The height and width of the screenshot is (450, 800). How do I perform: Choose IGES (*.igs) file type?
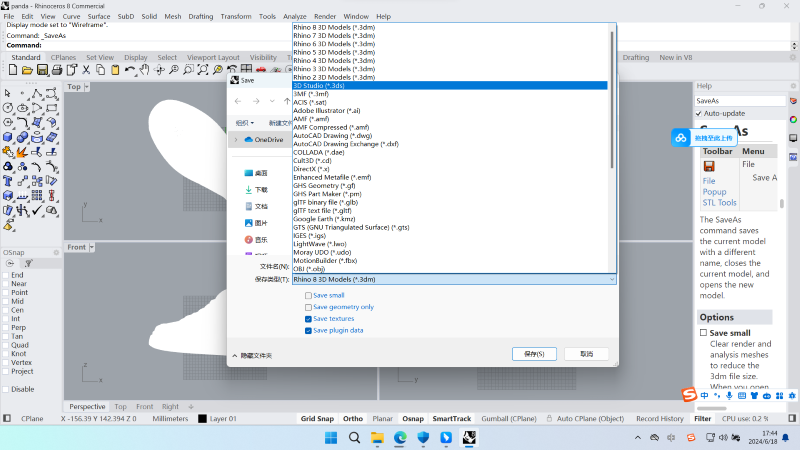point(309,236)
